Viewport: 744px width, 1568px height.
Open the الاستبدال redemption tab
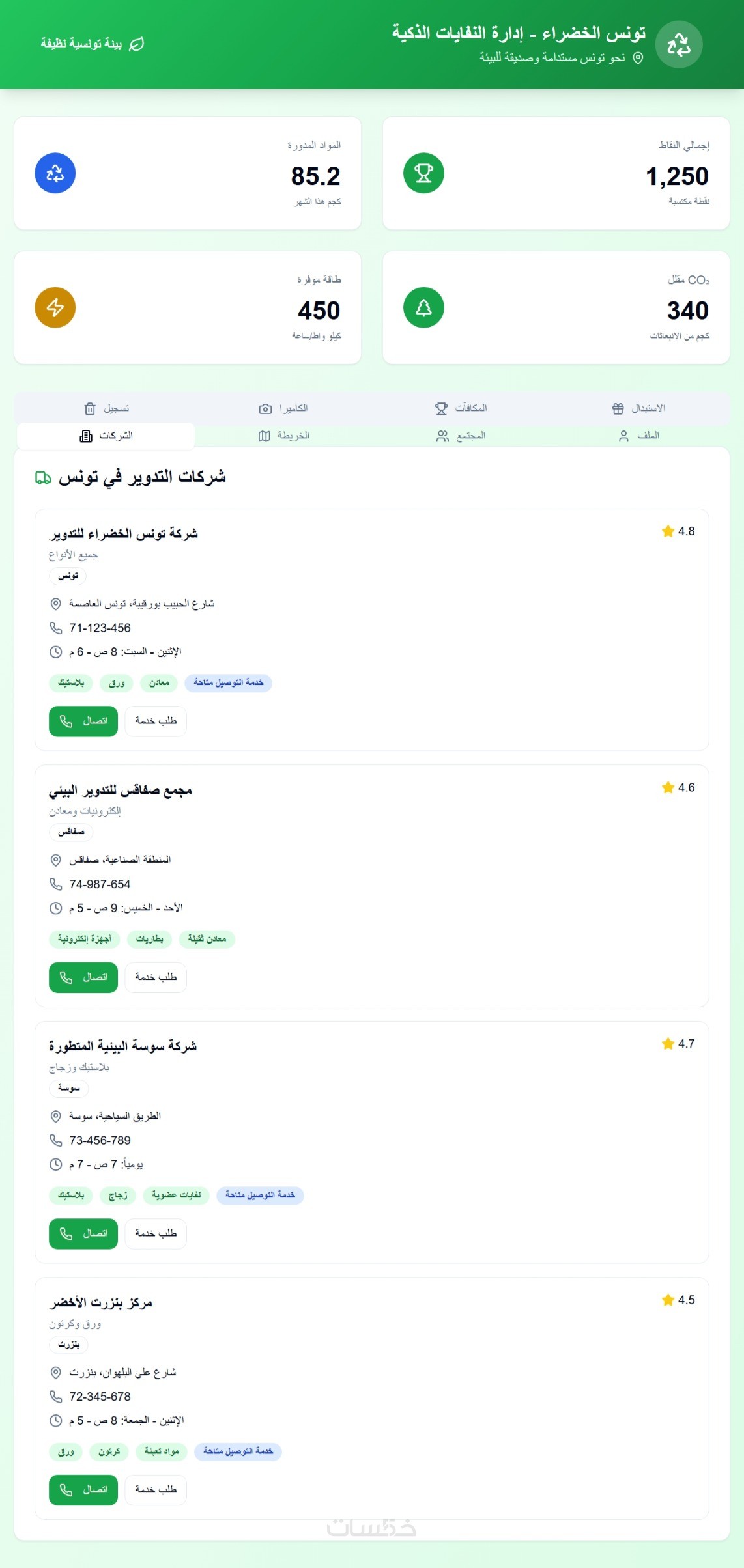click(639, 408)
